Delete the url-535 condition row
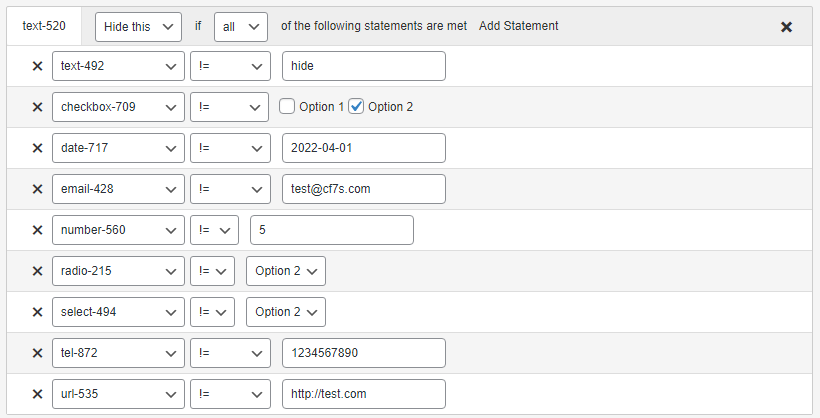The height and width of the screenshot is (418, 820). [37, 394]
